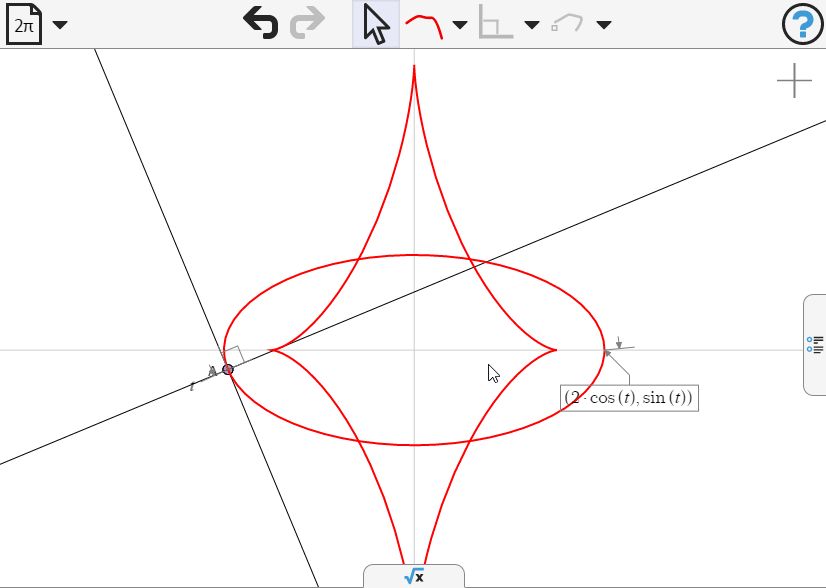Select the arrow pointer selection tool
This screenshot has height=588, width=826.
pyautogui.click(x=376, y=24)
